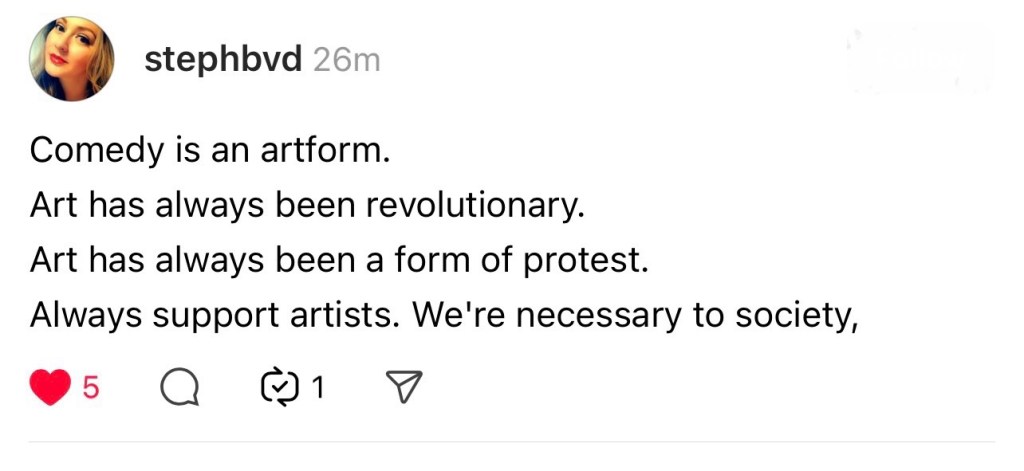Click the 26m timestamp
1024x471 pixels.
(x=346, y=60)
